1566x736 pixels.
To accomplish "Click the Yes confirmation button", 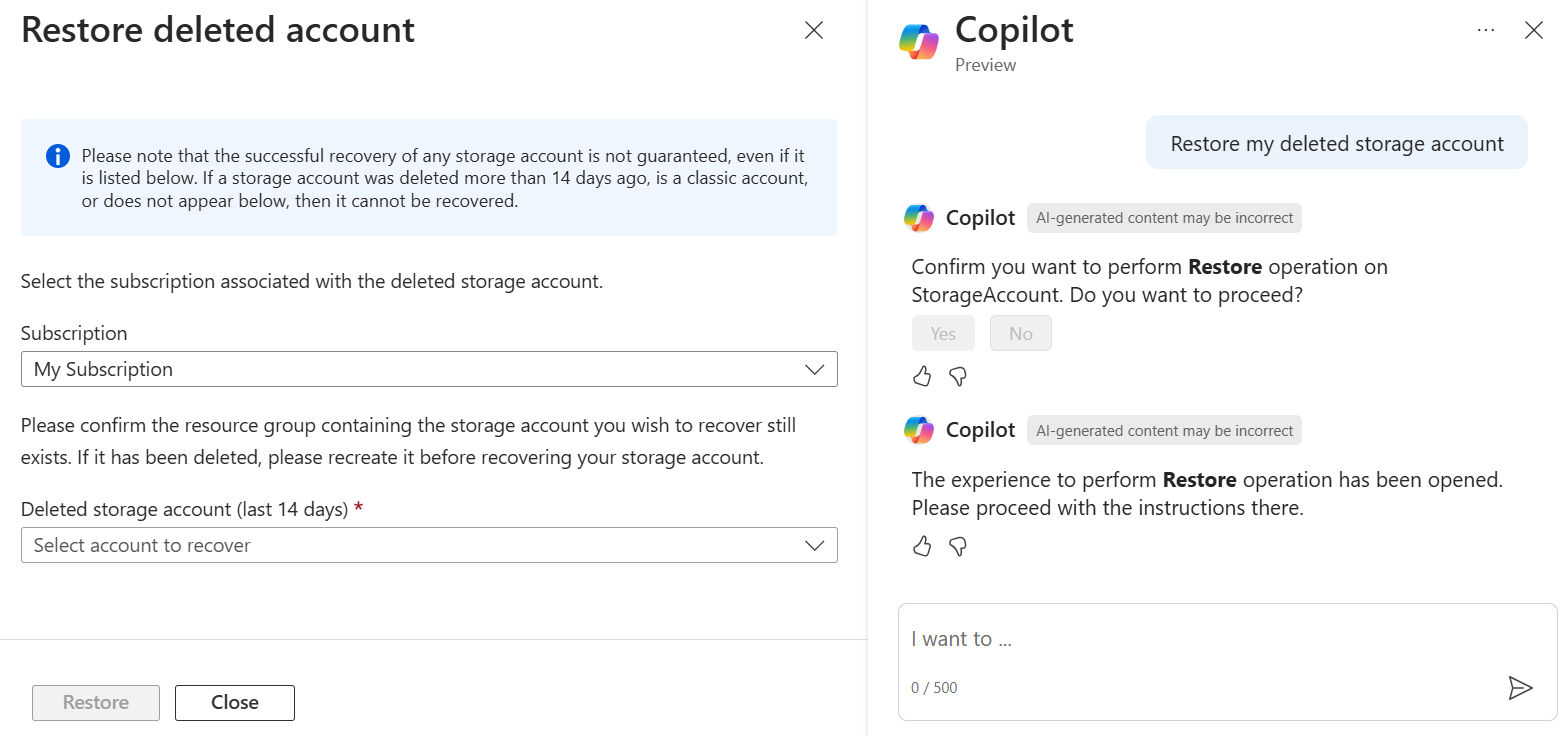I will pos(943,334).
